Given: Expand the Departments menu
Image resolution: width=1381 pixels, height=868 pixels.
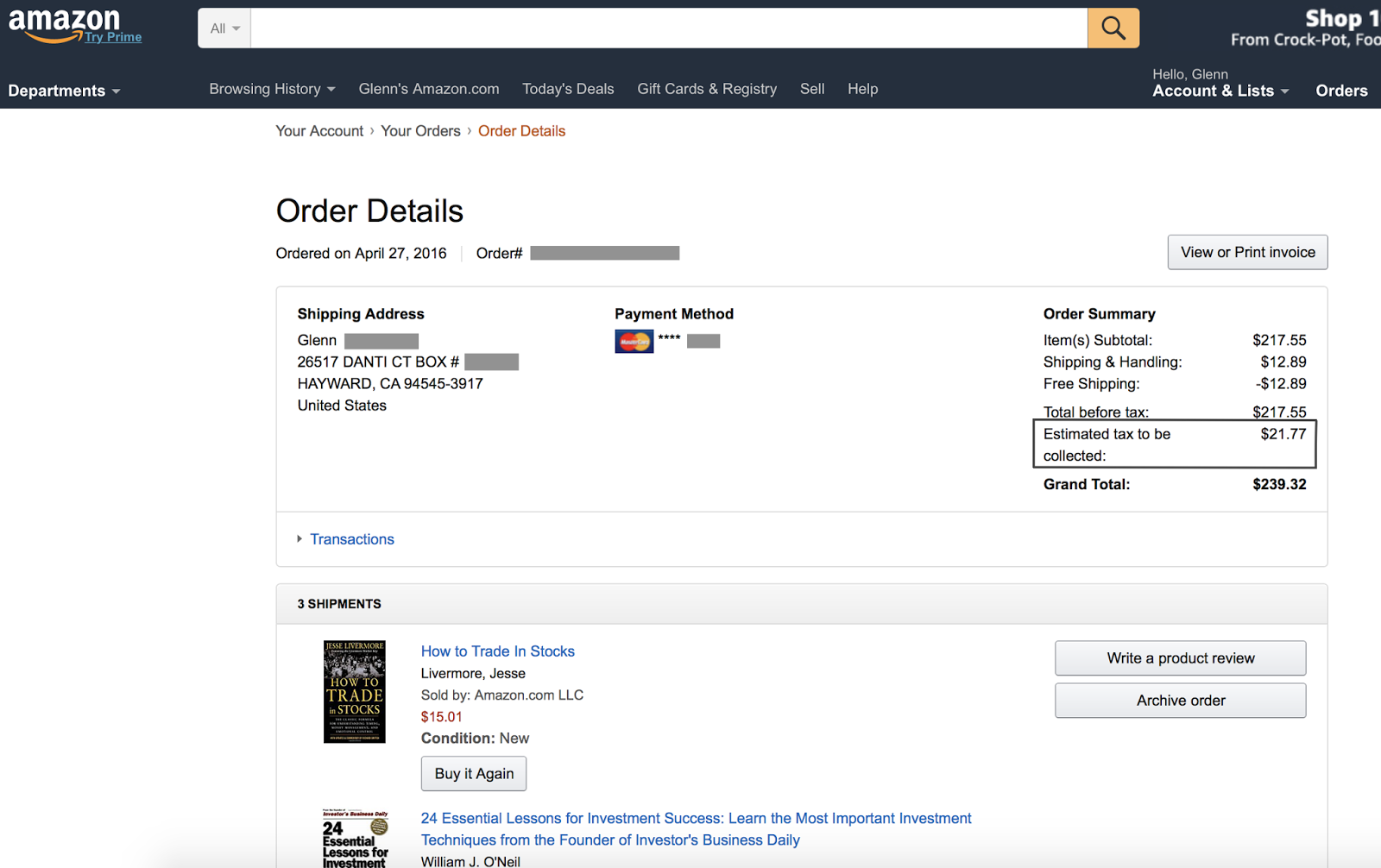Looking at the screenshot, I should point(64,91).
